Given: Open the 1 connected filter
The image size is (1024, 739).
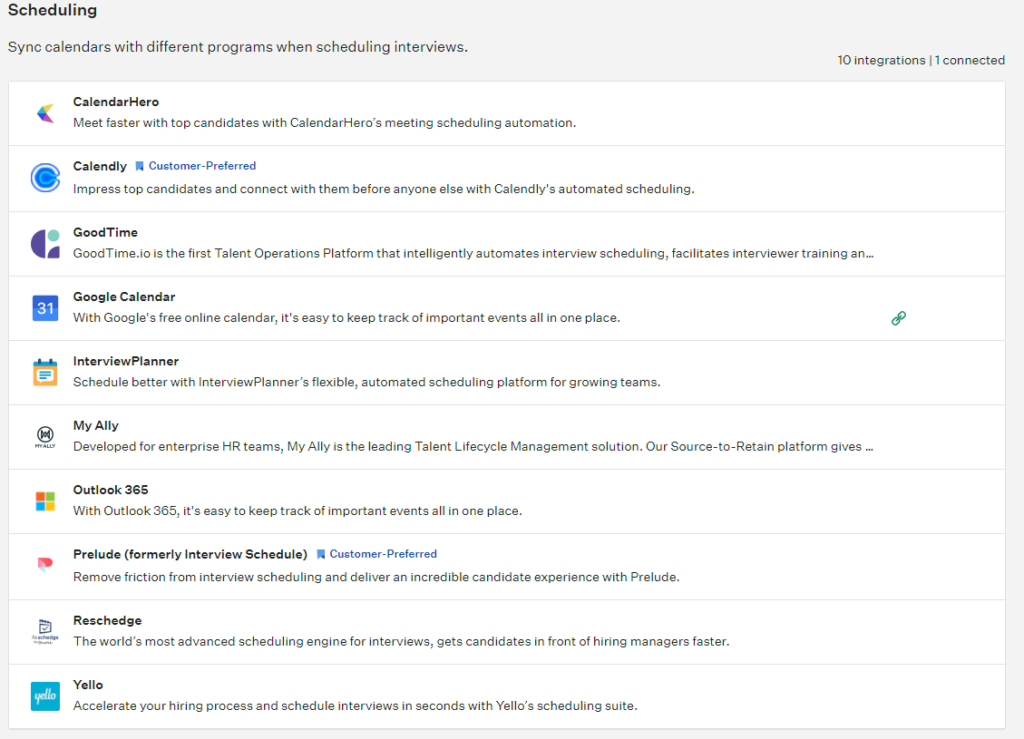Looking at the screenshot, I should coord(969,60).
